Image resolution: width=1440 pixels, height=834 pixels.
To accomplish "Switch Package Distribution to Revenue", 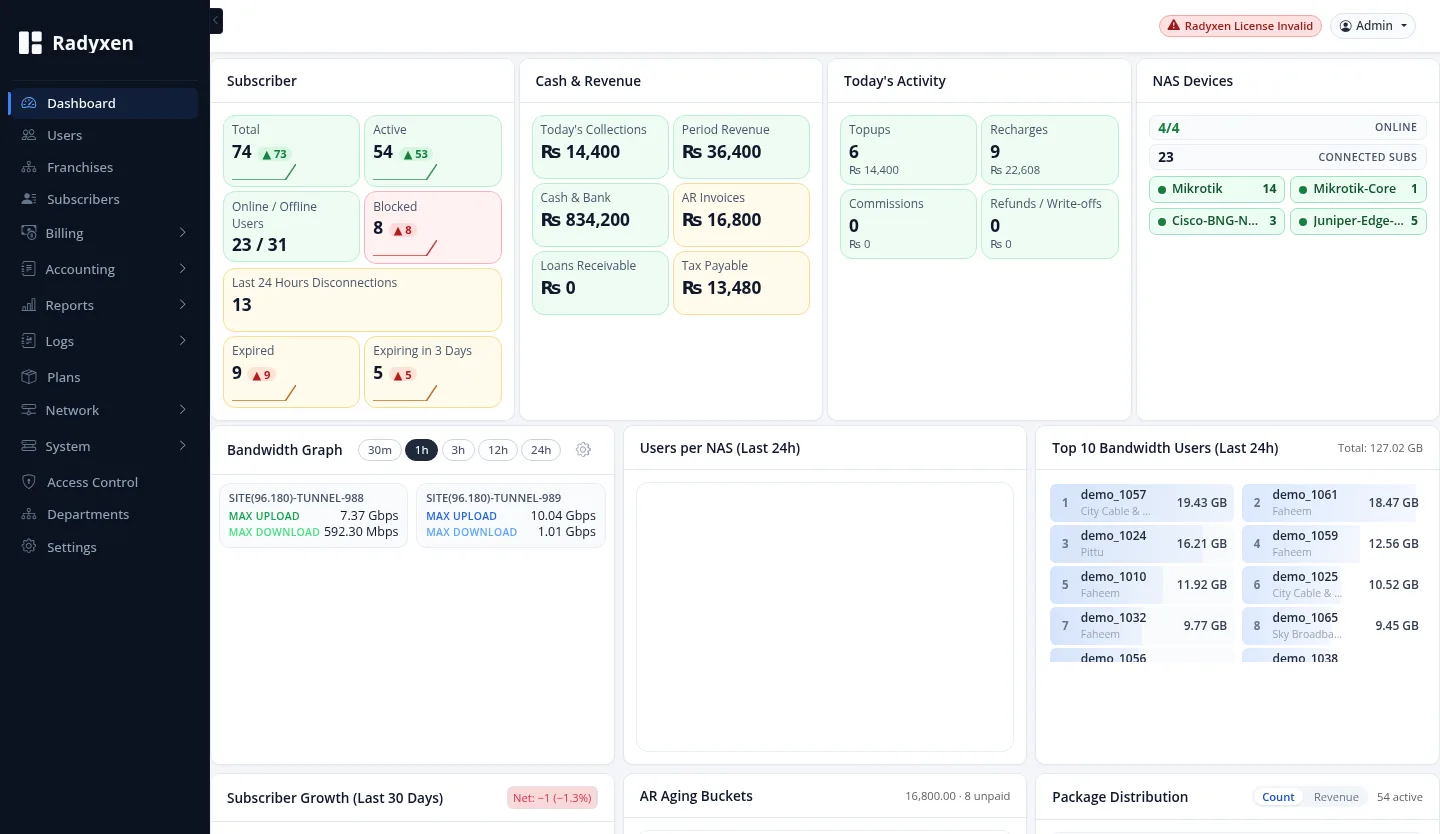I will (1336, 797).
